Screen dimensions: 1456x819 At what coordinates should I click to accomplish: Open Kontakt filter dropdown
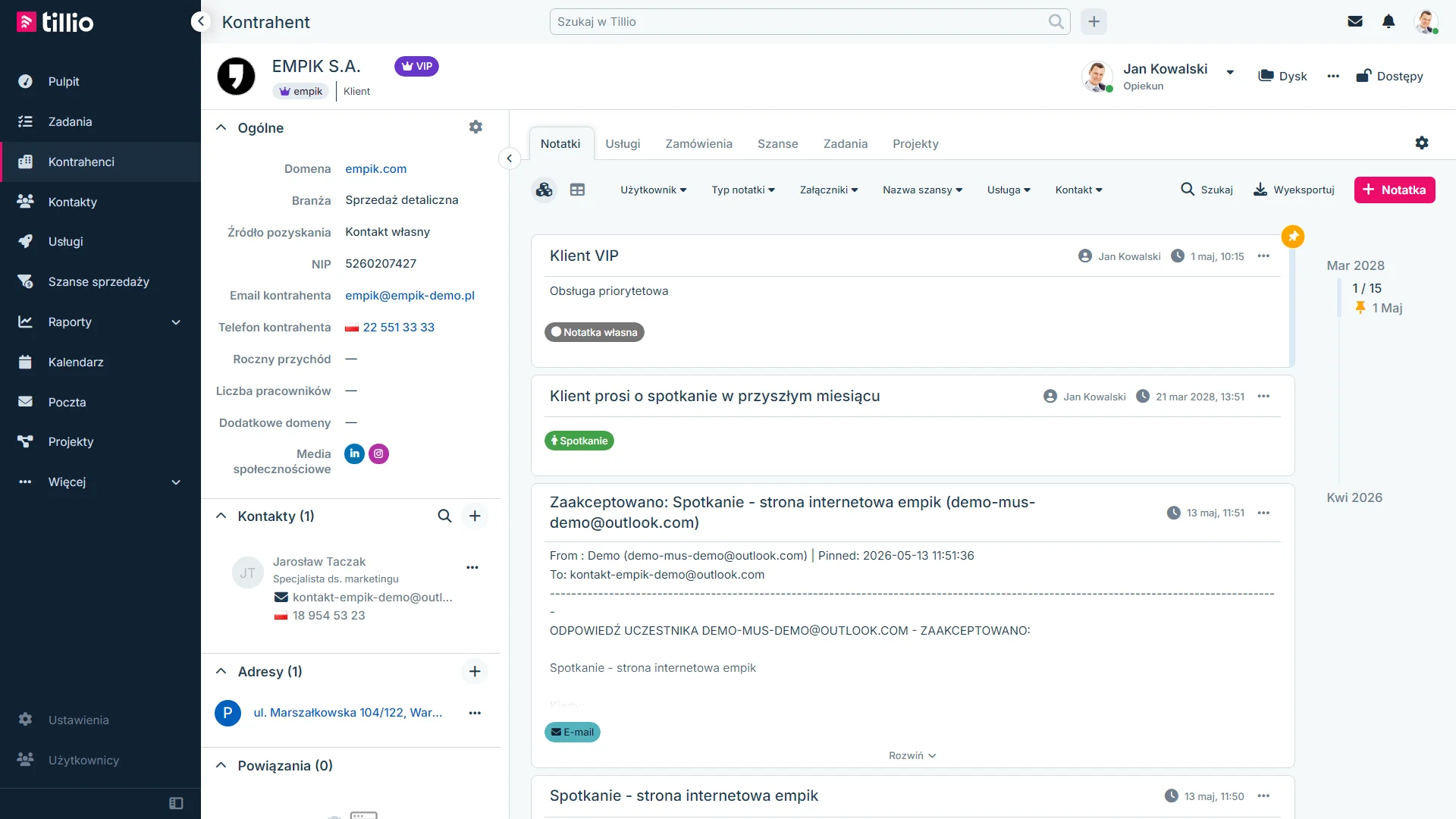click(x=1078, y=190)
